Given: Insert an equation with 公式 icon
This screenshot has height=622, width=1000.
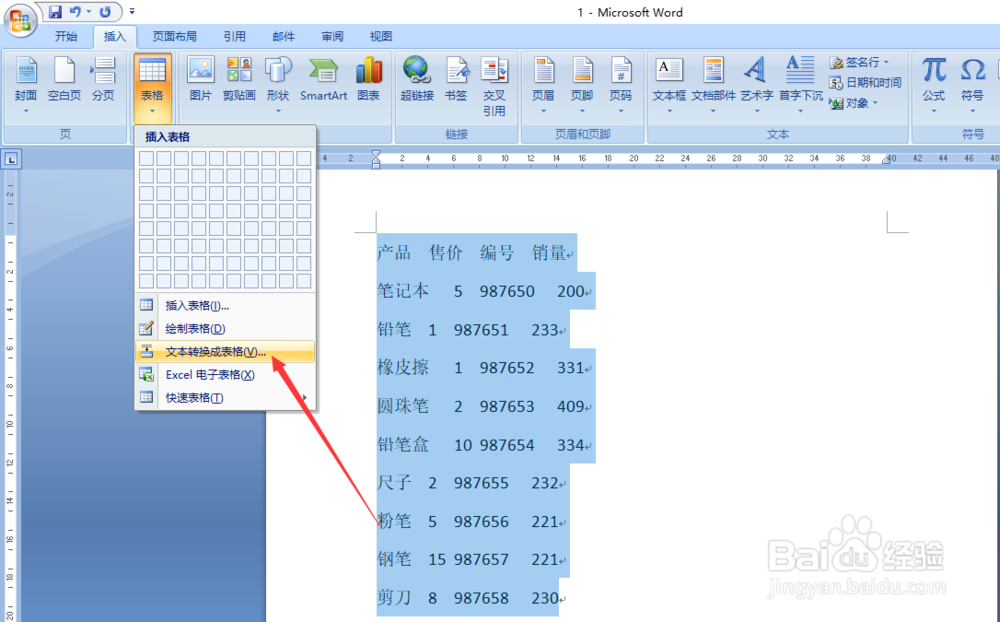Looking at the screenshot, I should (x=933, y=80).
